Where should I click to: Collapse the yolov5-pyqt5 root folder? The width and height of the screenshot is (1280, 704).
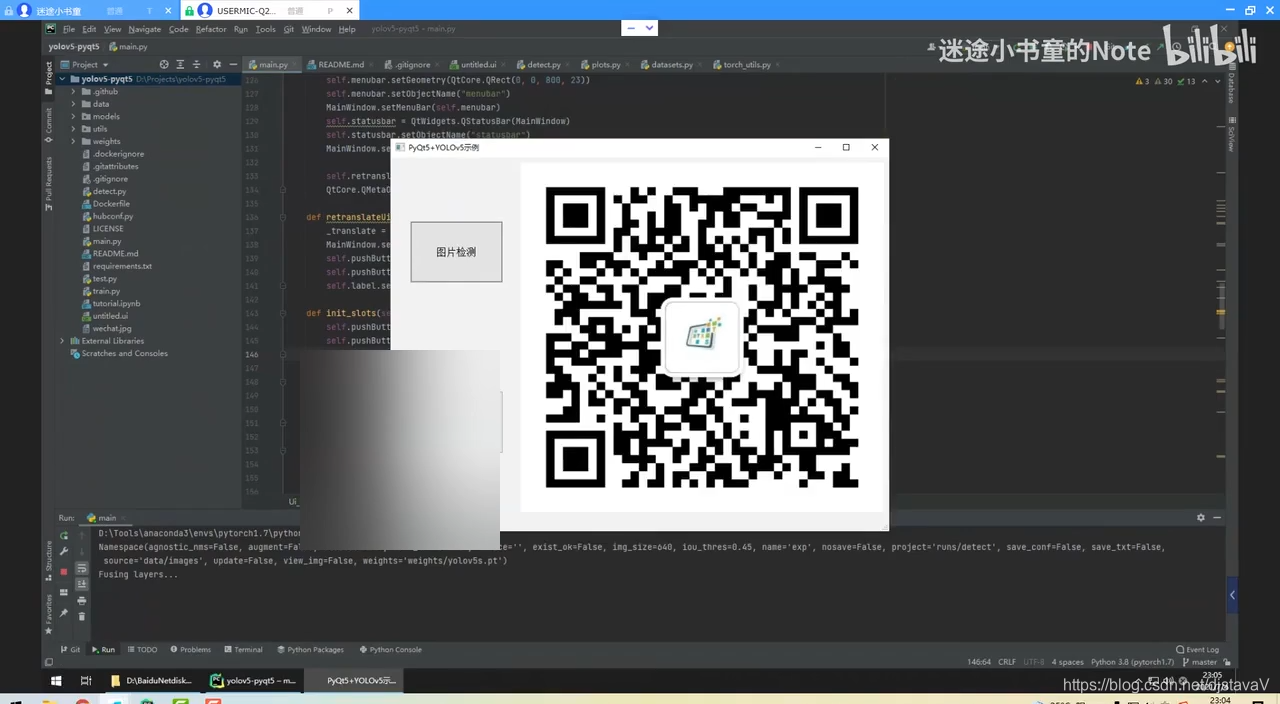63,79
